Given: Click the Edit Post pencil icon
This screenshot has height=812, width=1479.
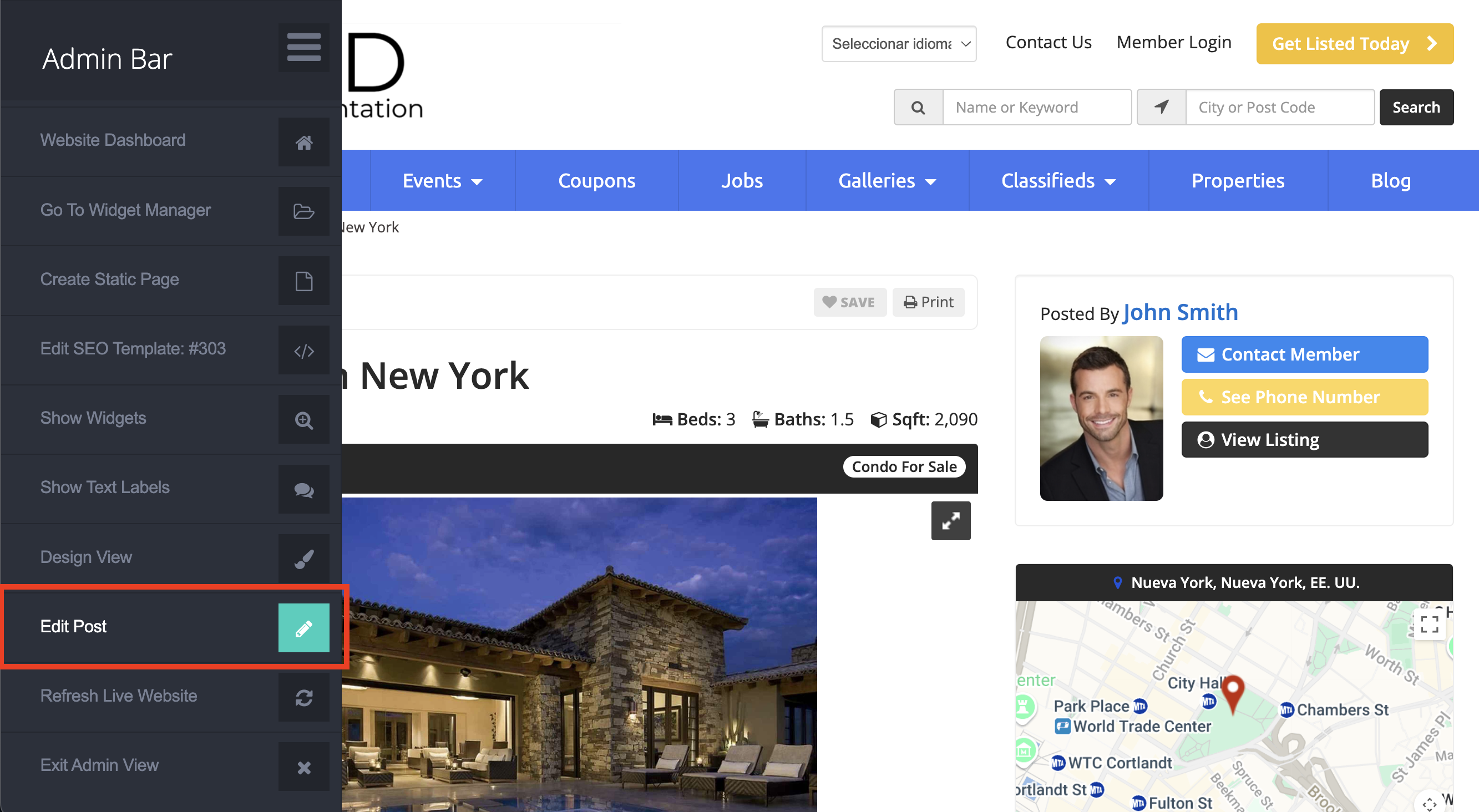Looking at the screenshot, I should [x=303, y=628].
